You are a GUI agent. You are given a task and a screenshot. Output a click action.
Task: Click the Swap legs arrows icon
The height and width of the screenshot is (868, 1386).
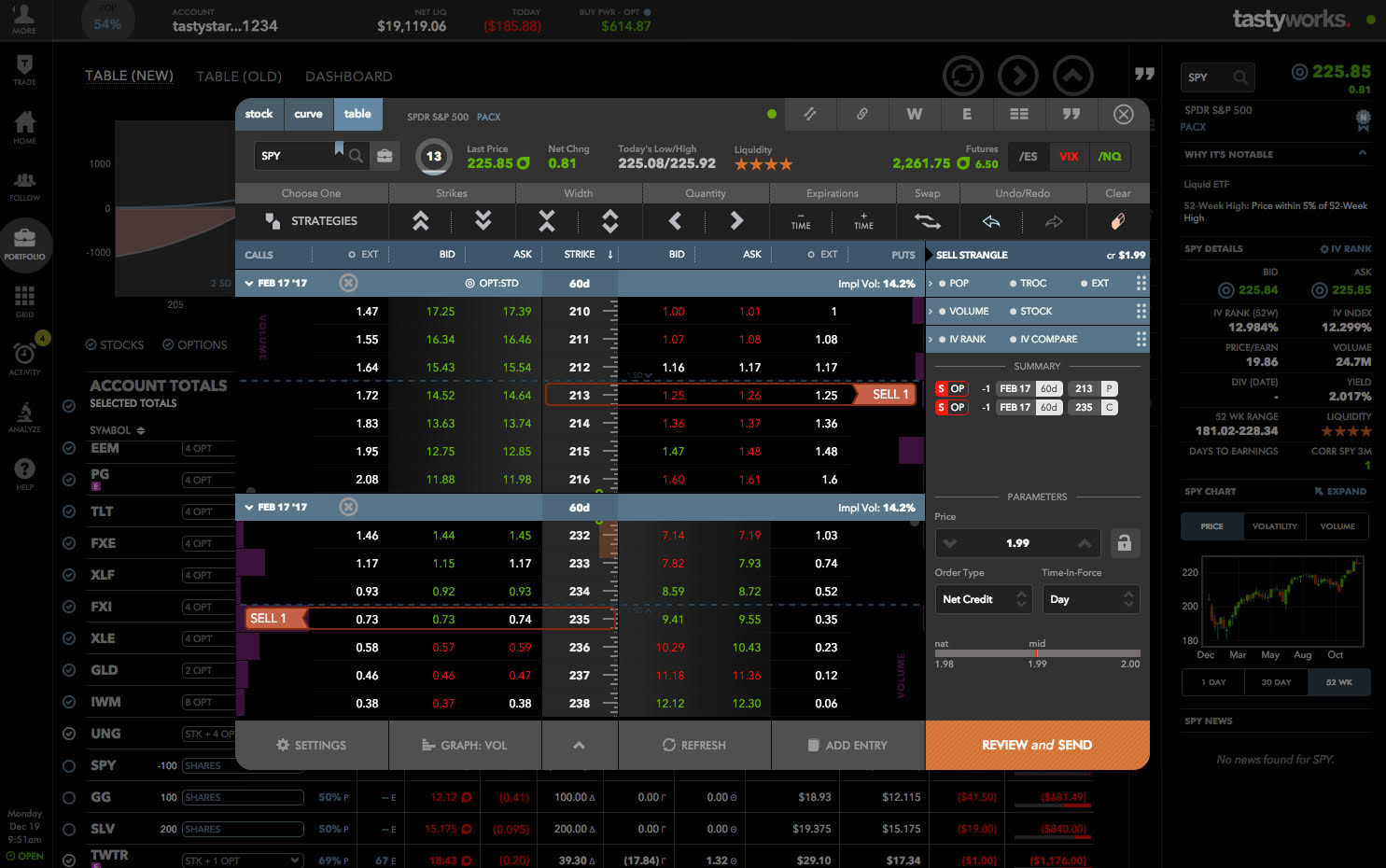[927, 221]
